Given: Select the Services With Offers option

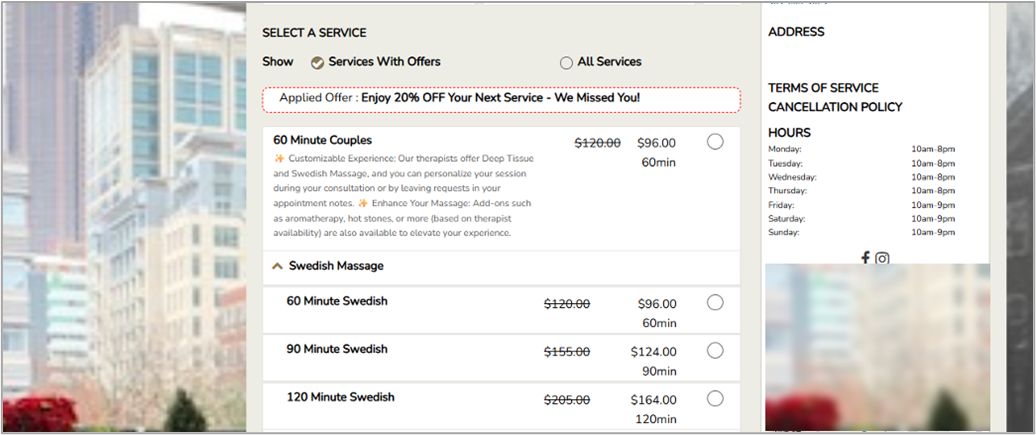Looking at the screenshot, I should (318, 63).
